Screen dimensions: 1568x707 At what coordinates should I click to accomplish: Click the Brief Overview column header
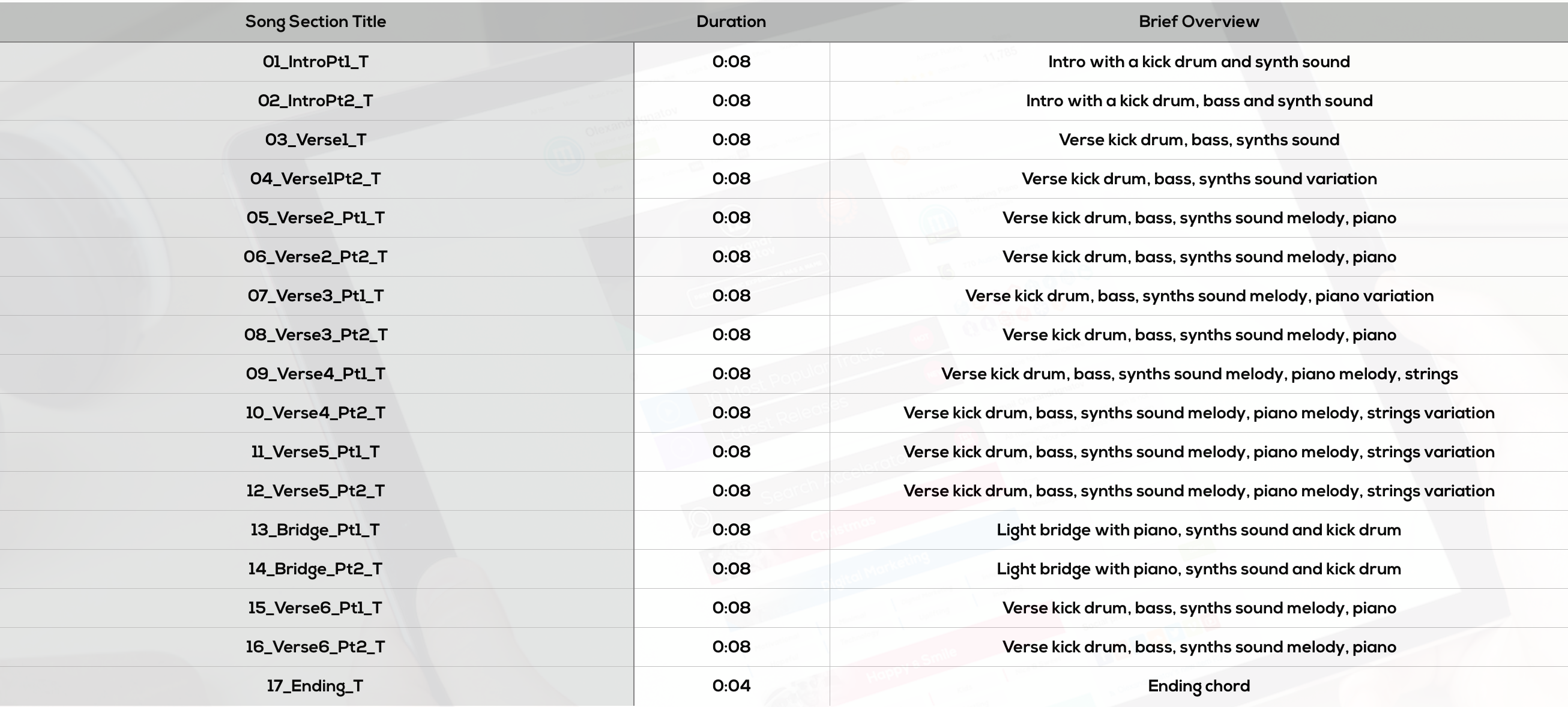pyautogui.click(x=1199, y=21)
